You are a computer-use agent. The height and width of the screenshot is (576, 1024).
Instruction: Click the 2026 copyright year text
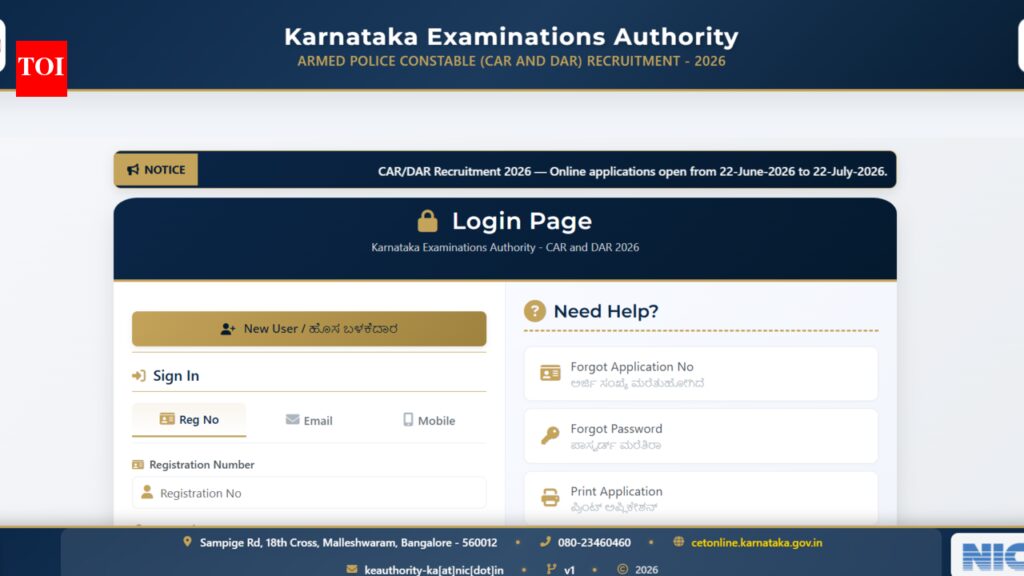click(x=647, y=570)
